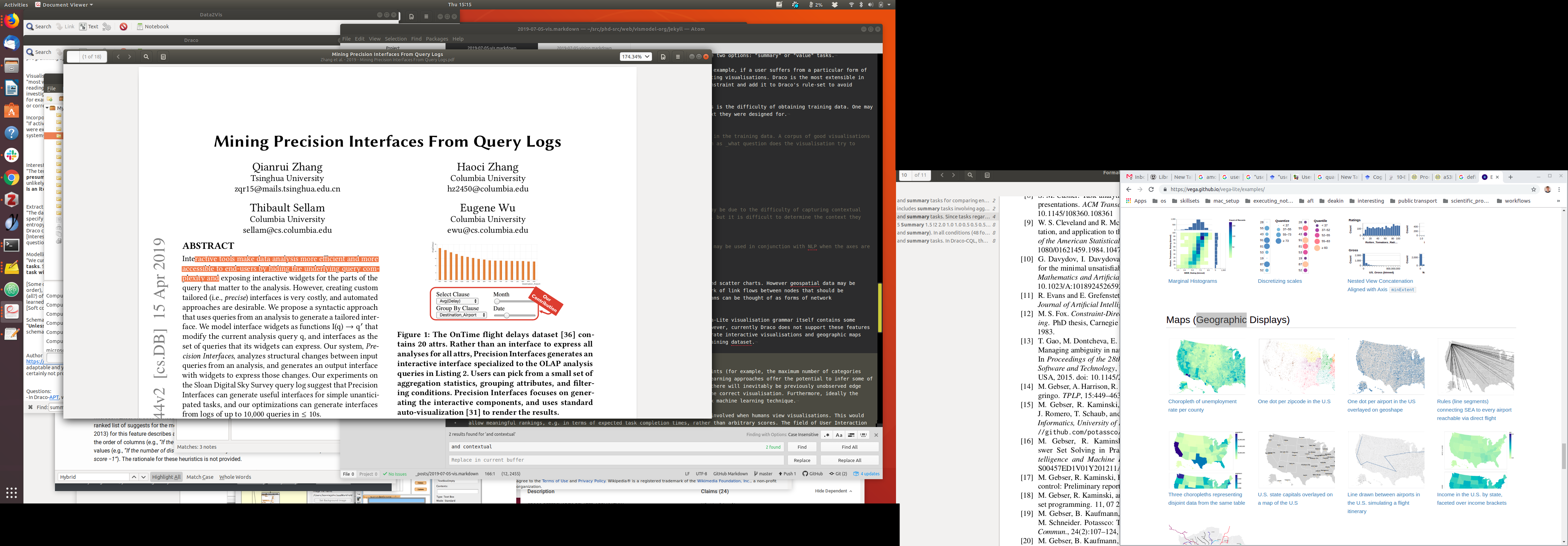Enable Whole Words in the Firefox find bar
This screenshot has width=1568, height=546.
(x=235, y=477)
